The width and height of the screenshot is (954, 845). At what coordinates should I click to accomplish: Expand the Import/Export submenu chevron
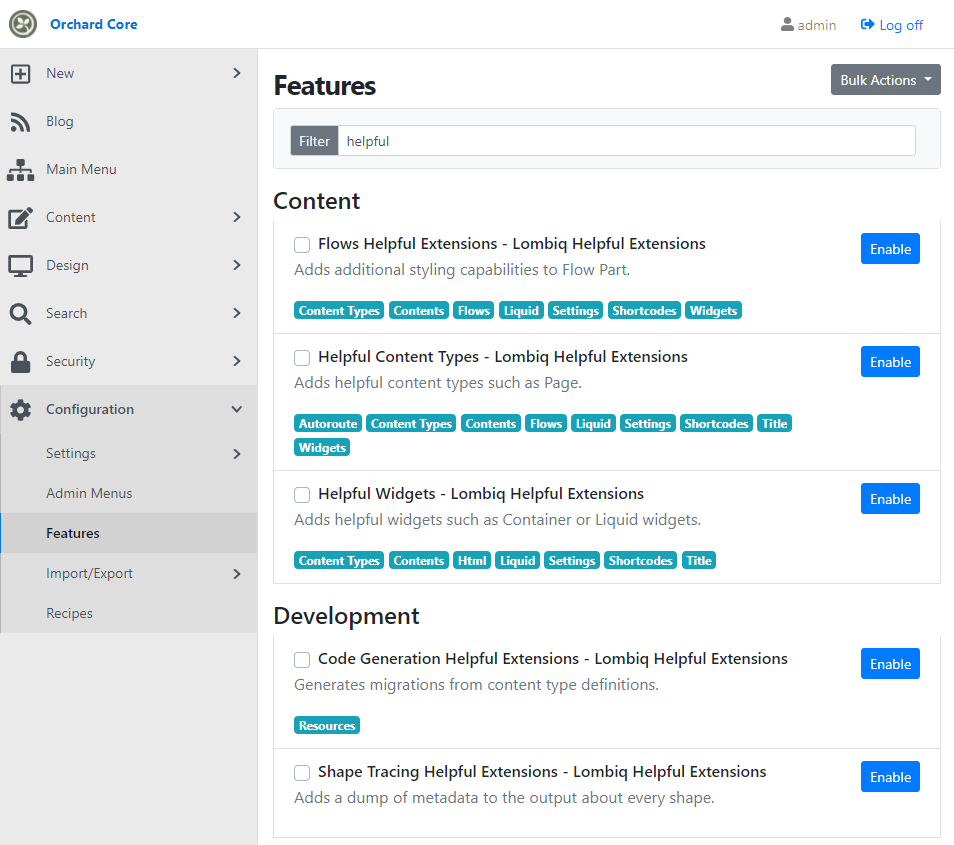[237, 574]
